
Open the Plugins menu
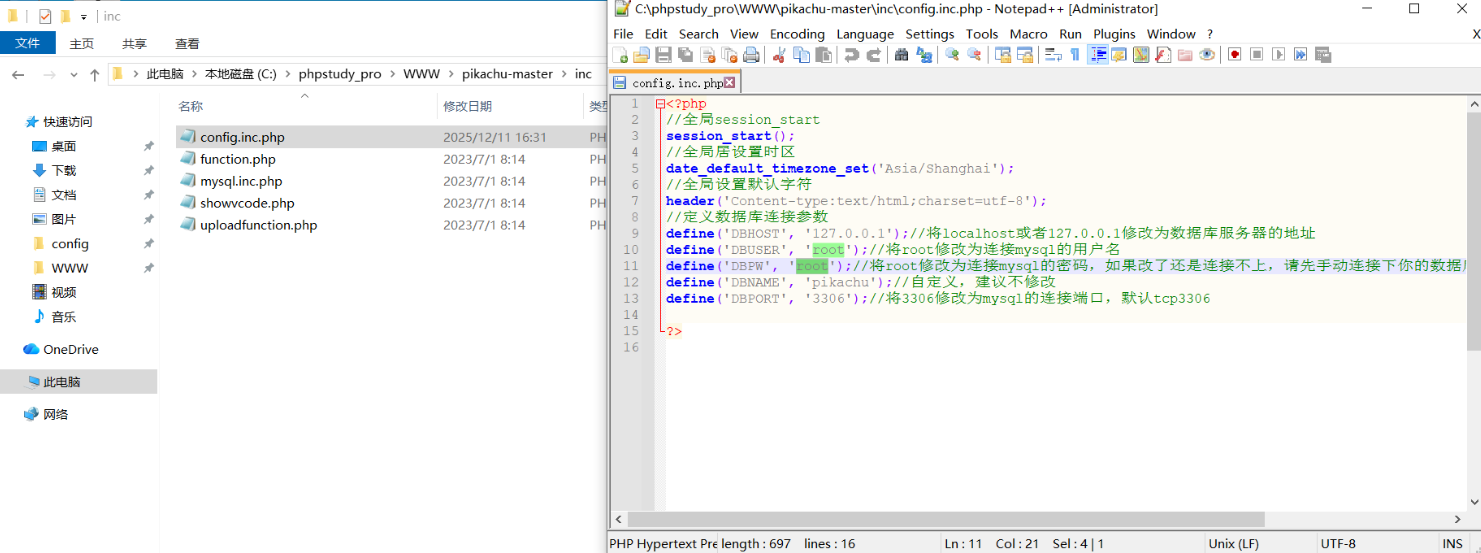[x=1114, y=34]
